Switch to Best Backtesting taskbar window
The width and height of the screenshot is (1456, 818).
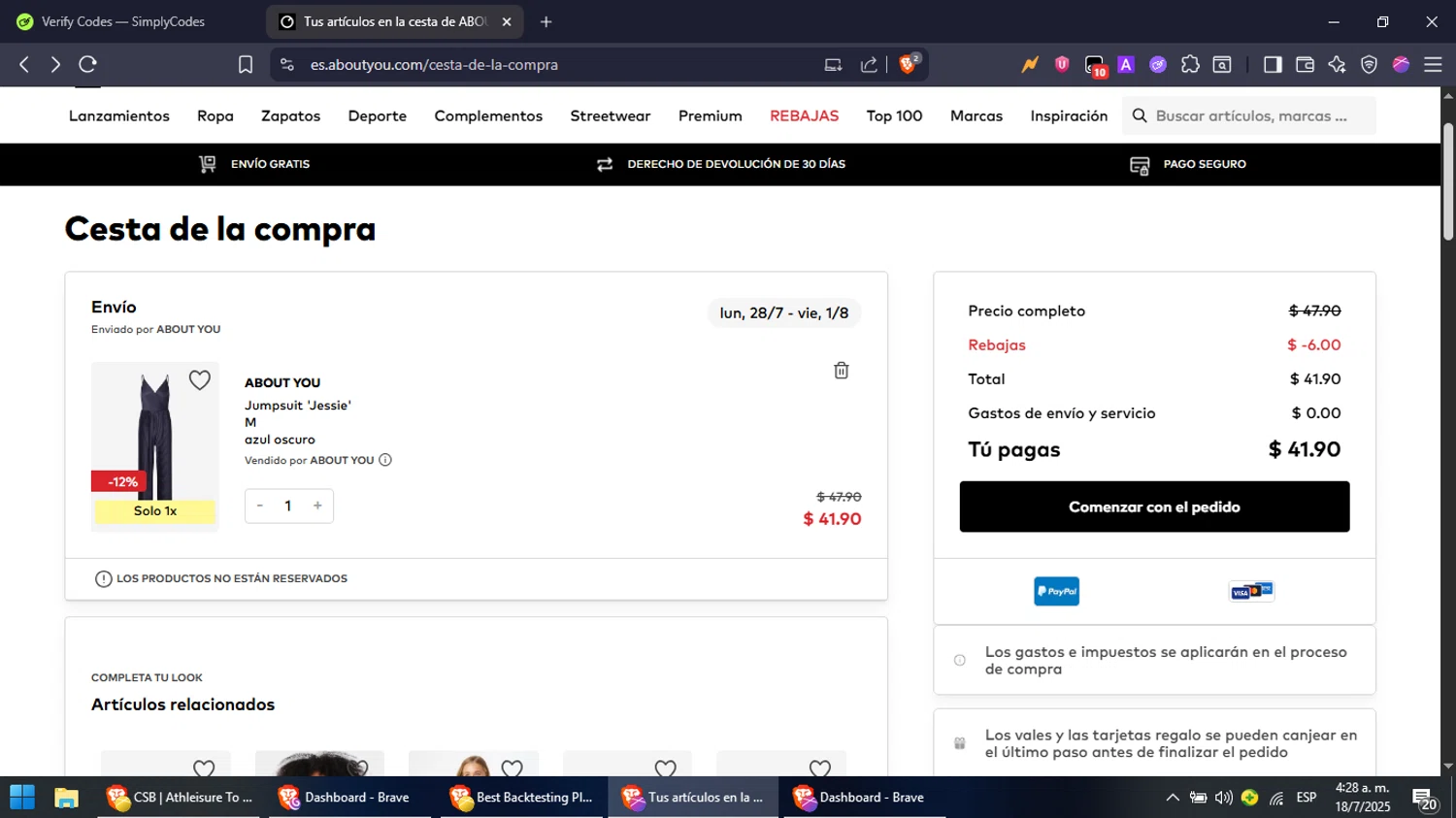tap(522, 798)
